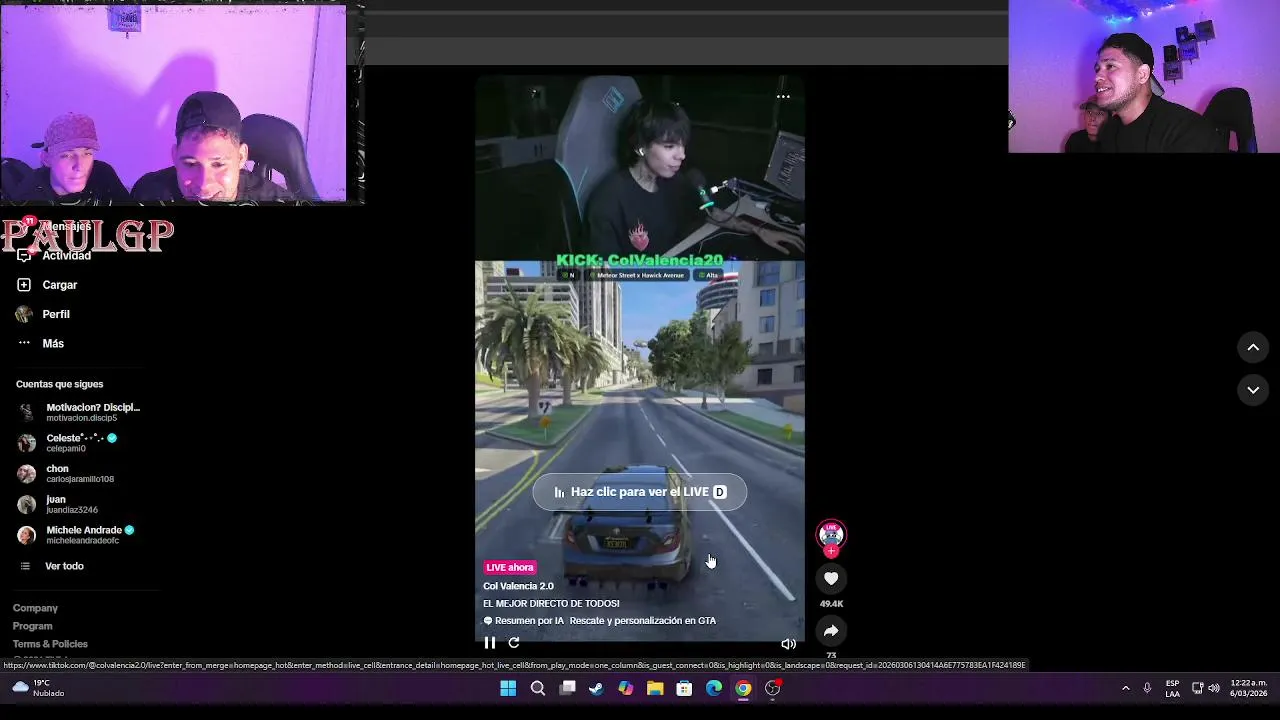Open the clock and date 12:22 a.m.
This screenshot has height=720, width=1280.
(x=1249, y=688)
